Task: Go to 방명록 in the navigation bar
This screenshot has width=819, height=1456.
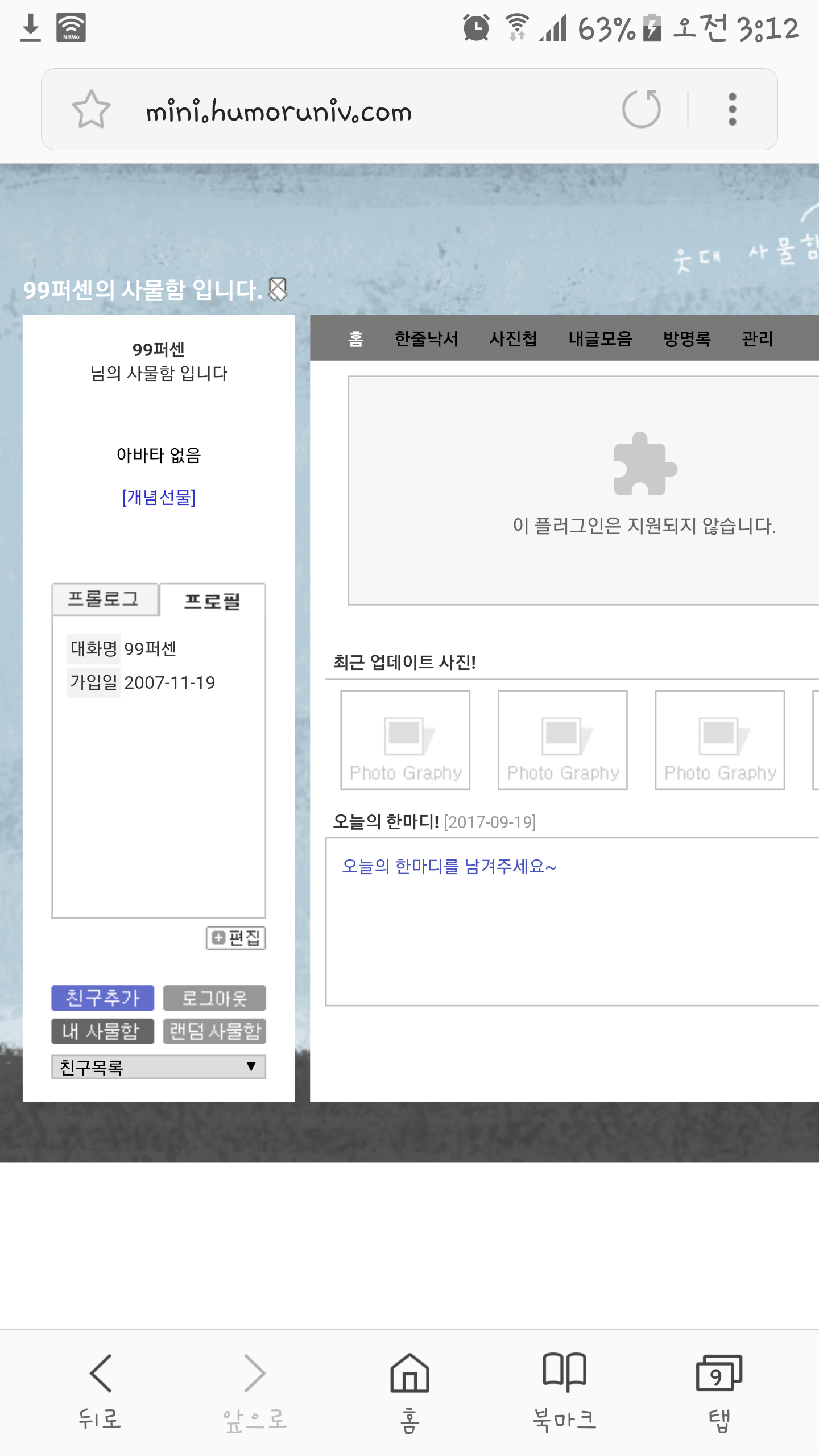Action: (686, 338)
